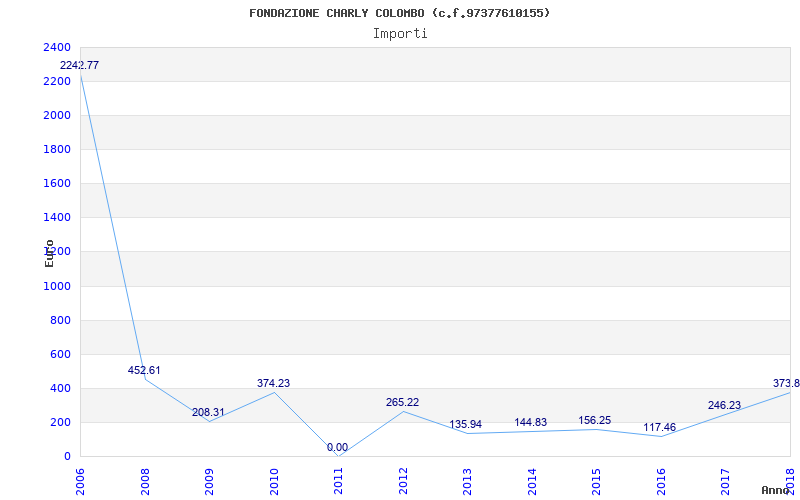Click the Anno x-axis title
This screenshot has width=800, height=500.
[x=776, y=490]
